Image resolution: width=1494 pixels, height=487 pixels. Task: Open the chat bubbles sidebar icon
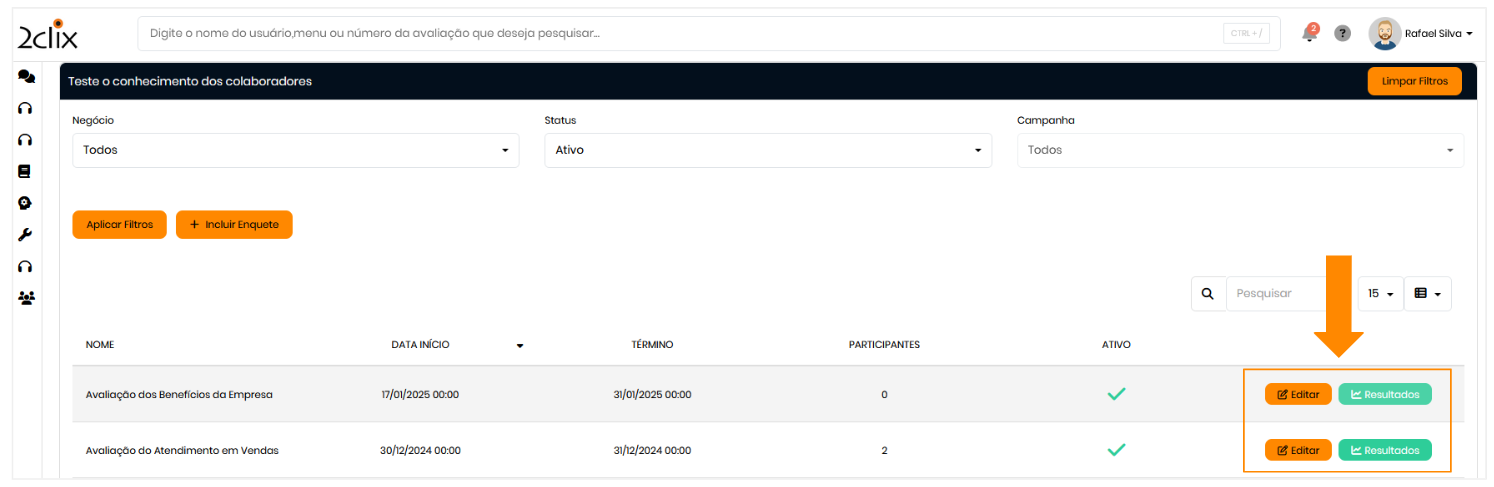26,77
